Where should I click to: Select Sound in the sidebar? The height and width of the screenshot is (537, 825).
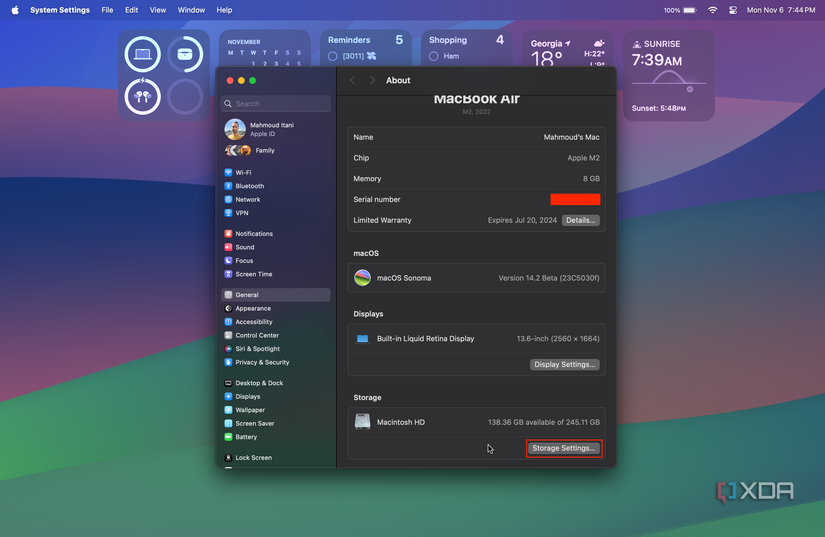(x=276, y=247)
